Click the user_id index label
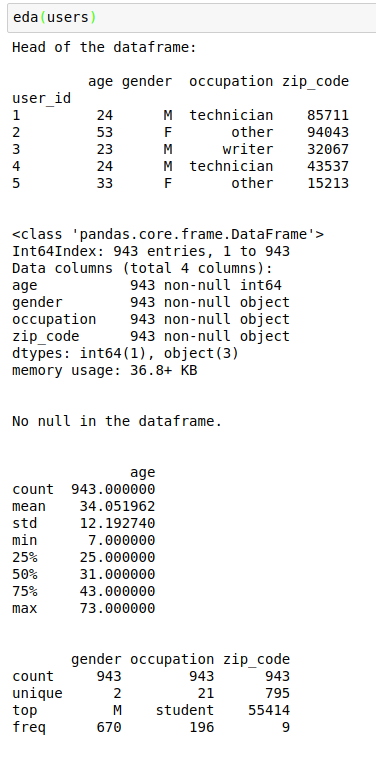Screen dimensions: 376x758 [x=42, y=99]
